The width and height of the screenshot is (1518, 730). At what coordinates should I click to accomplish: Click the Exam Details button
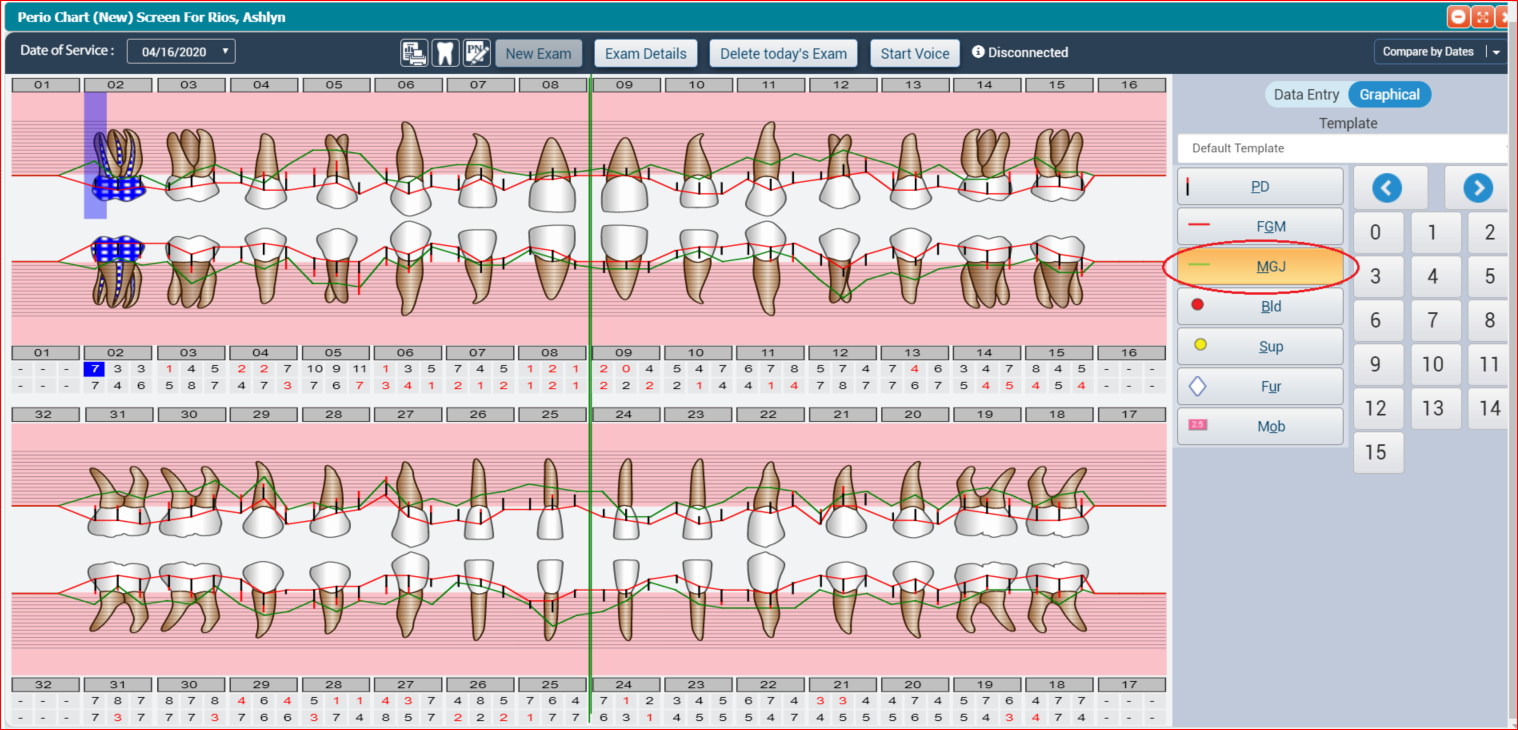pyautogui.click(x=646, y=53)
